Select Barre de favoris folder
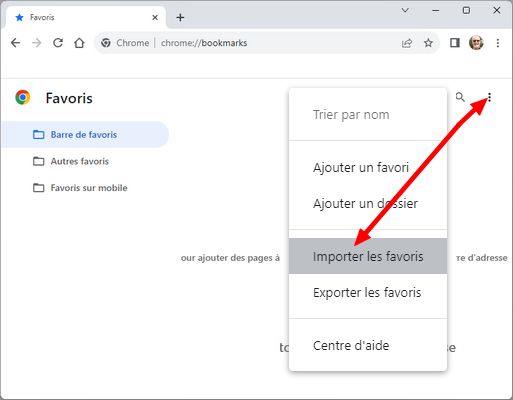The height and width of the screenshot is (400, 513). point(85,135)
